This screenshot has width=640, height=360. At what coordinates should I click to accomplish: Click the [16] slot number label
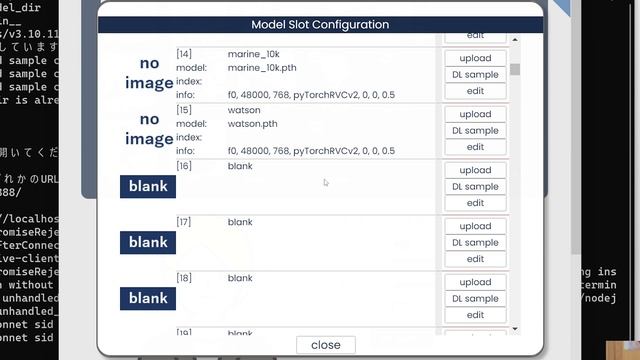[184, 166]
